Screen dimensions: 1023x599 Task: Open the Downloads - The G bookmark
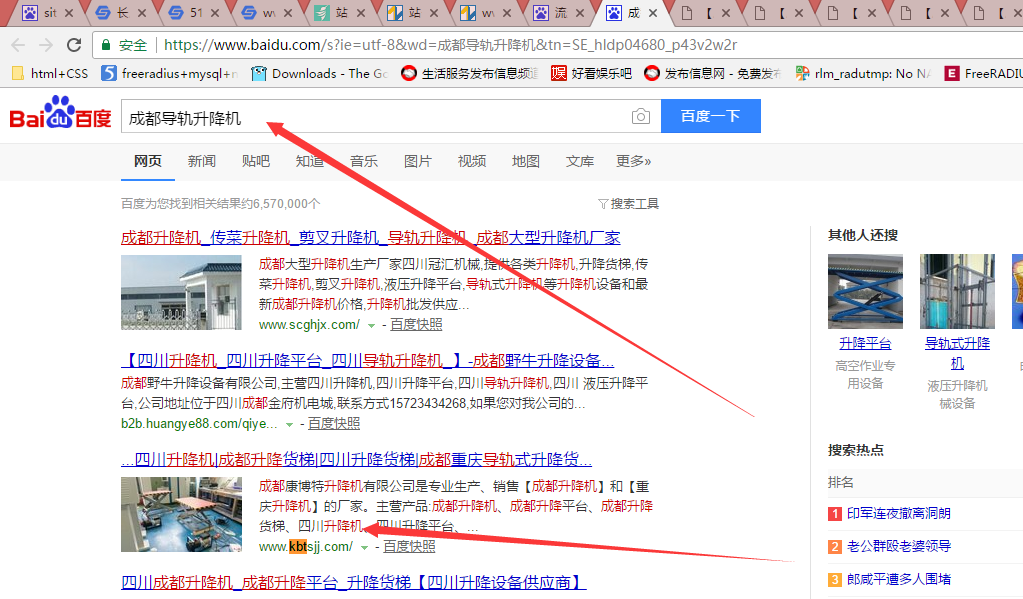[x=320, y=74]
